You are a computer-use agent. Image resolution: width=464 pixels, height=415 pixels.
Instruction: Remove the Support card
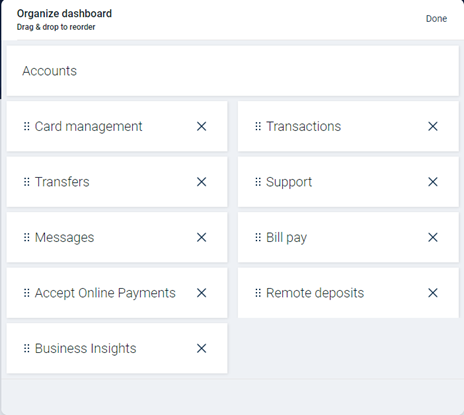433,182
